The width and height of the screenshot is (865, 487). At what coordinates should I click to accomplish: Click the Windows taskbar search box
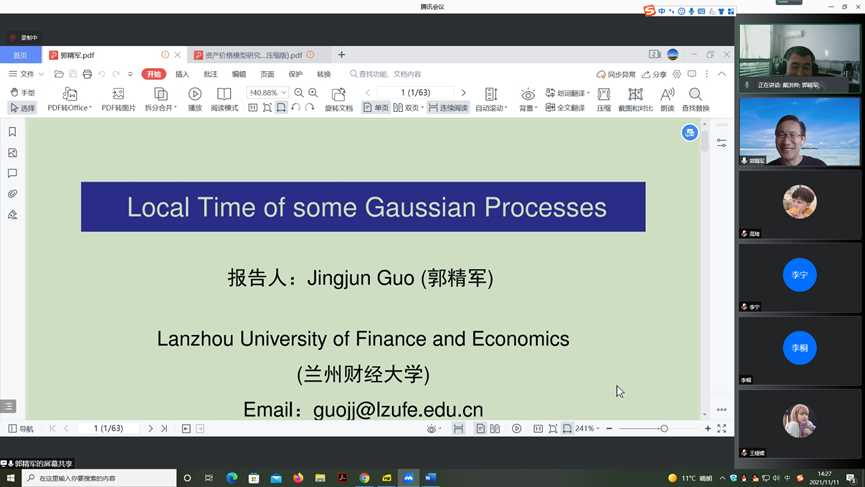tap(100, 478)
